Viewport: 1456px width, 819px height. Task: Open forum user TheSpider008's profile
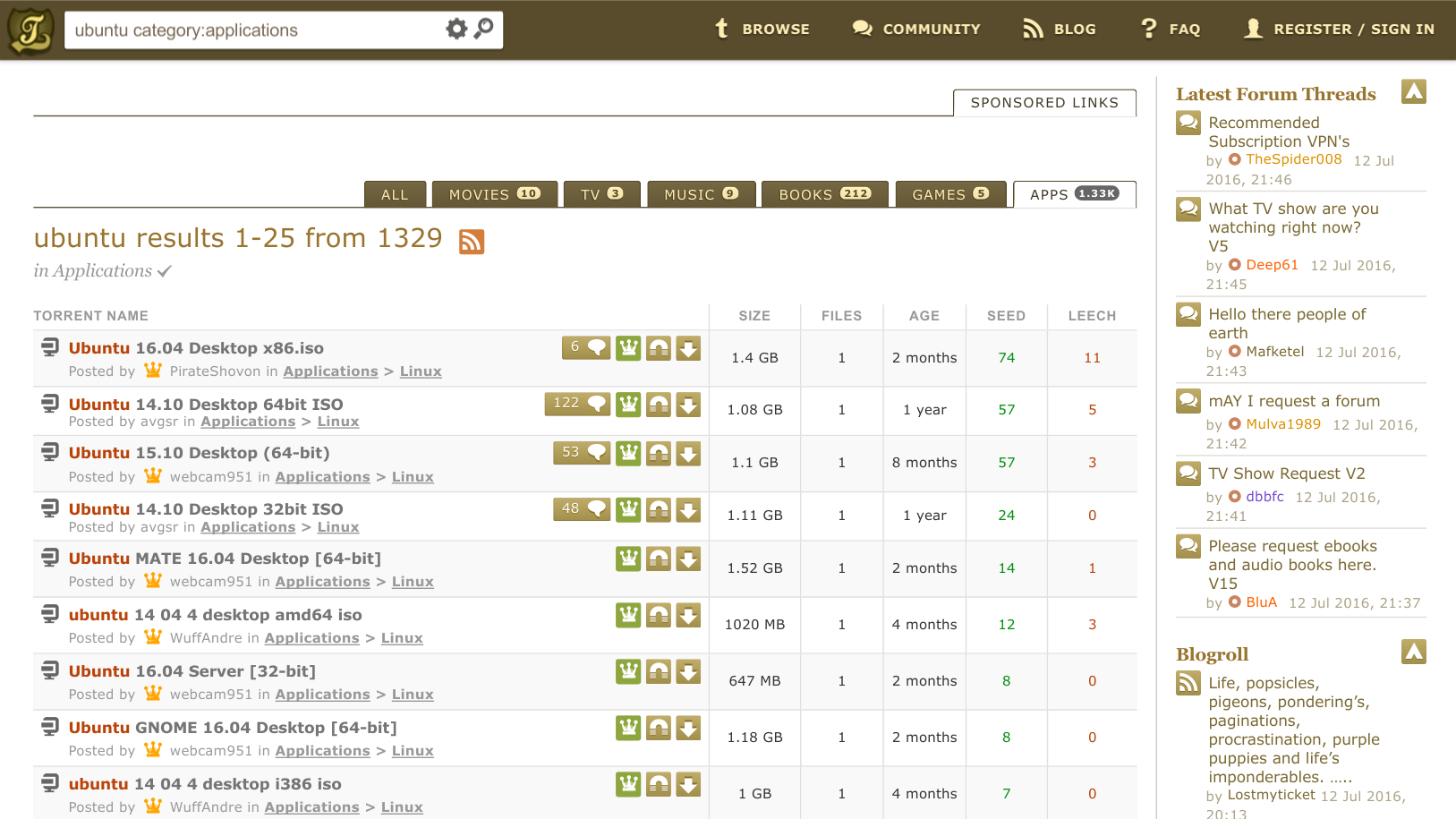click(x=1294, y=159)
